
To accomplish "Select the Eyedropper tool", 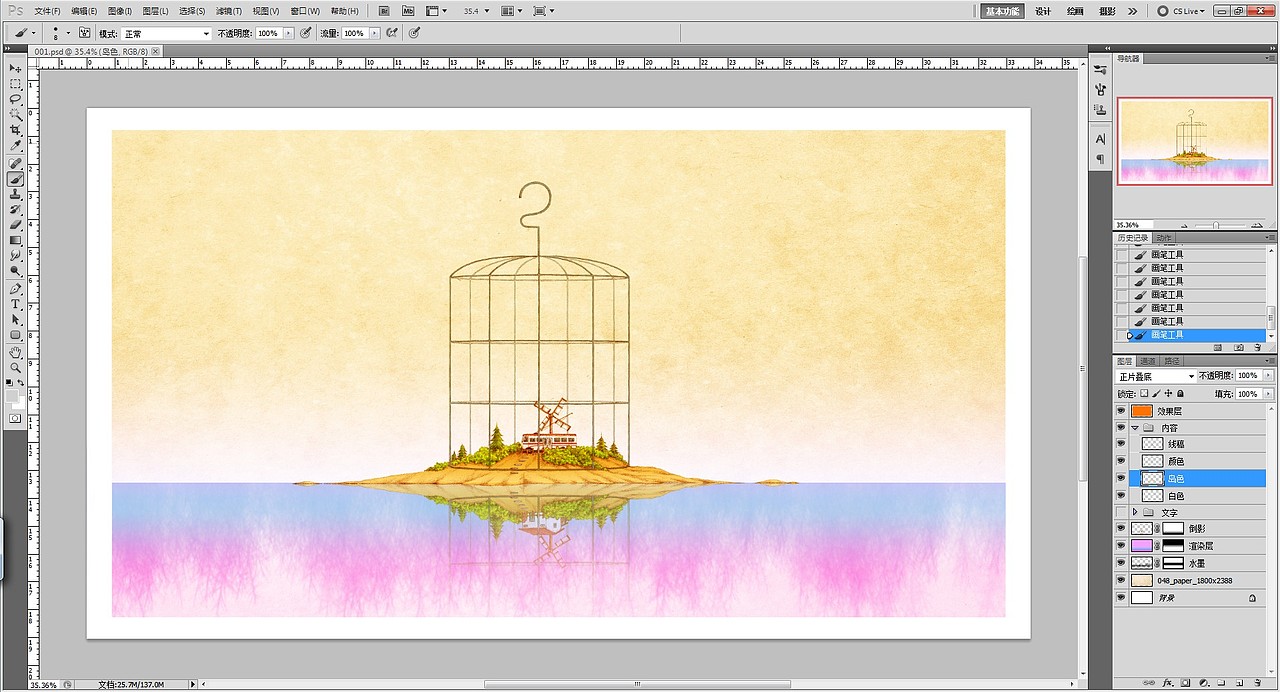I will tap(16, 146).
